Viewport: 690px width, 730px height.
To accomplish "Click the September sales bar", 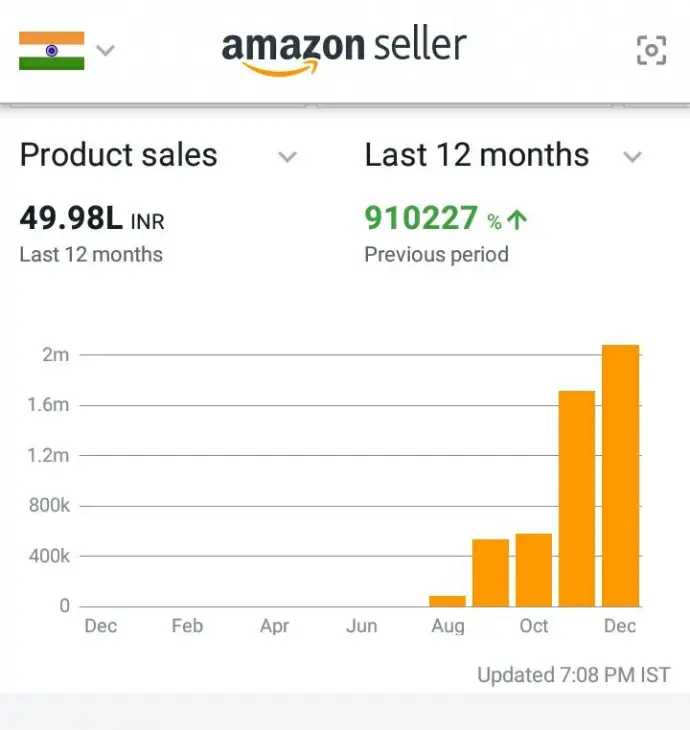I will (491, 573).
